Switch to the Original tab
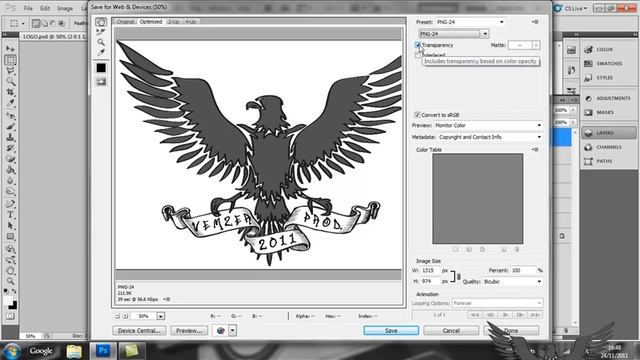640x360 pixels. pyautogui.click(x=126, y=22)
